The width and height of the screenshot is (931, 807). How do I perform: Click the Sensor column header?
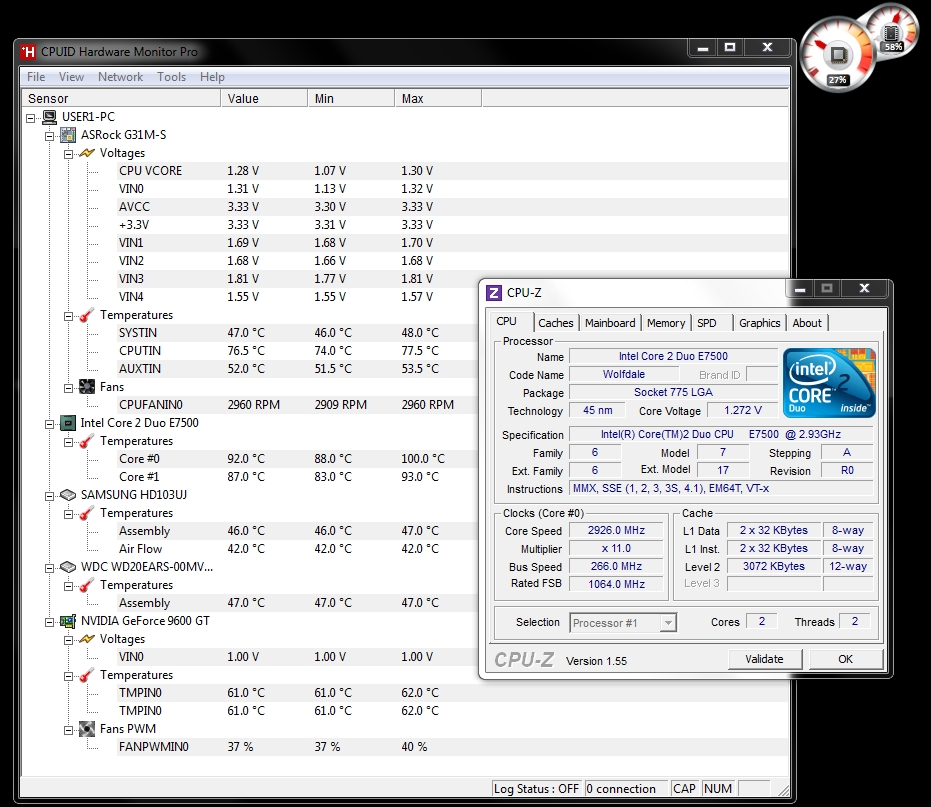(121, 98)
